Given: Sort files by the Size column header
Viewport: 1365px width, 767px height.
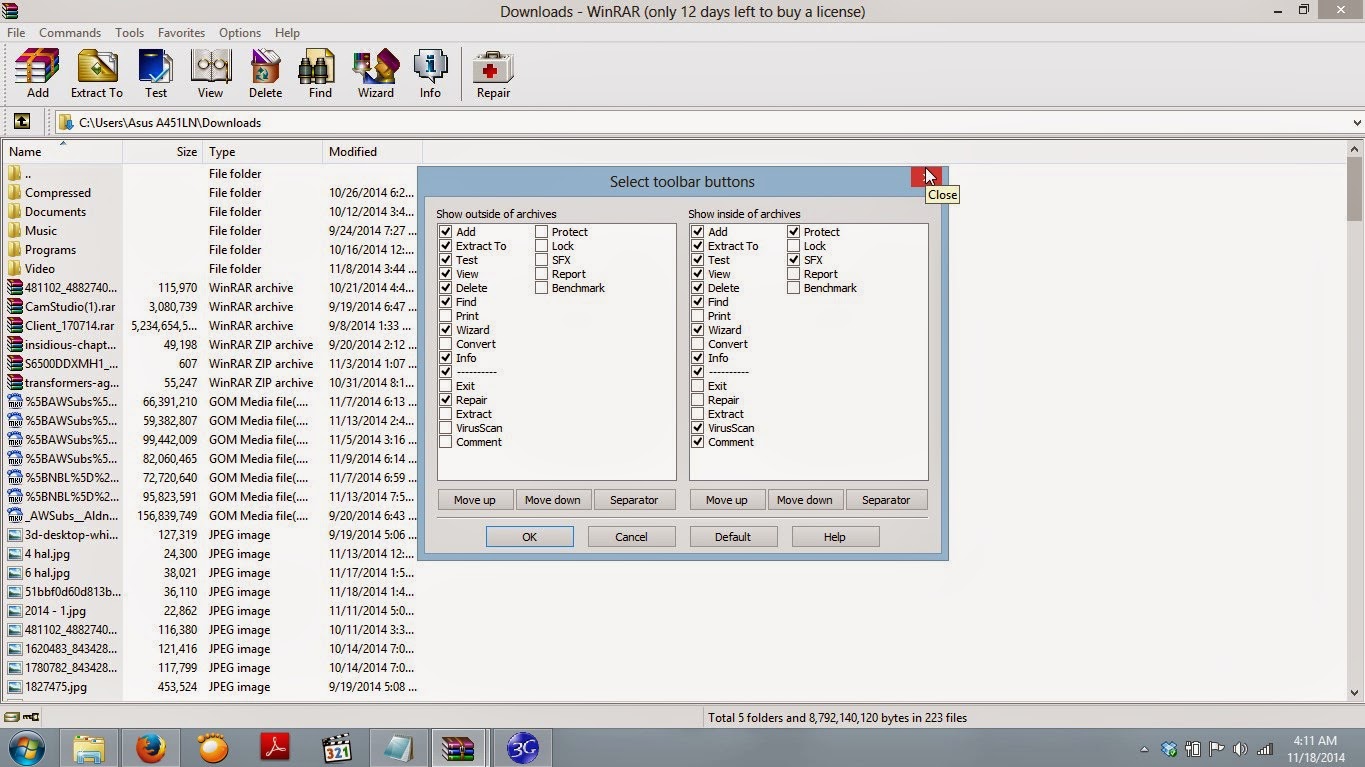Looking at the screenshot, I should (x=163, y=152).
